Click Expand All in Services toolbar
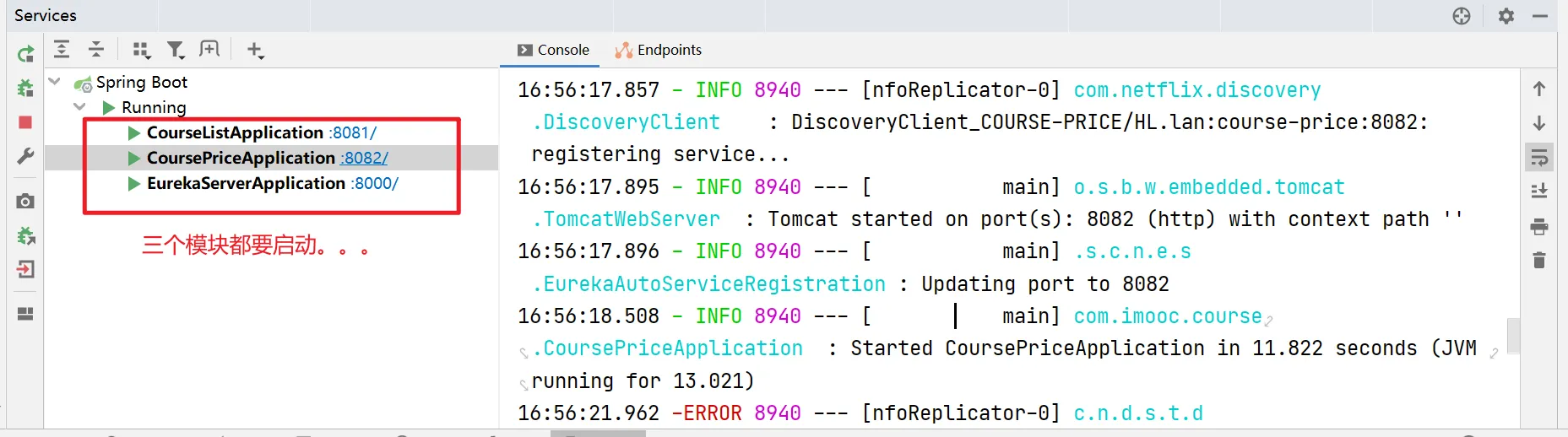1568x437 pixels. pos(62,50)
